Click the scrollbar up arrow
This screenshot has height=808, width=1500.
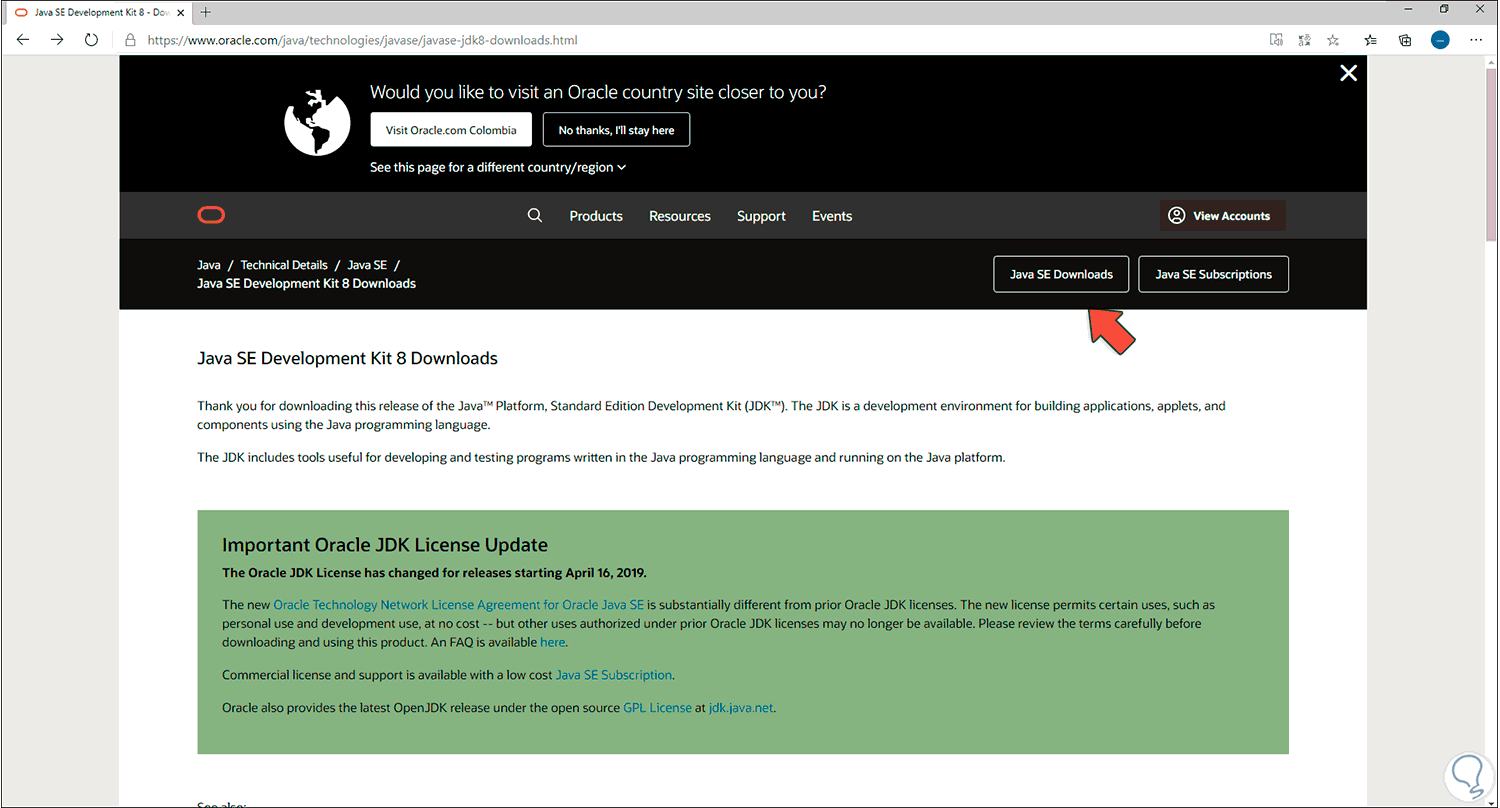pyautogui.click(x=1491, y=62)
